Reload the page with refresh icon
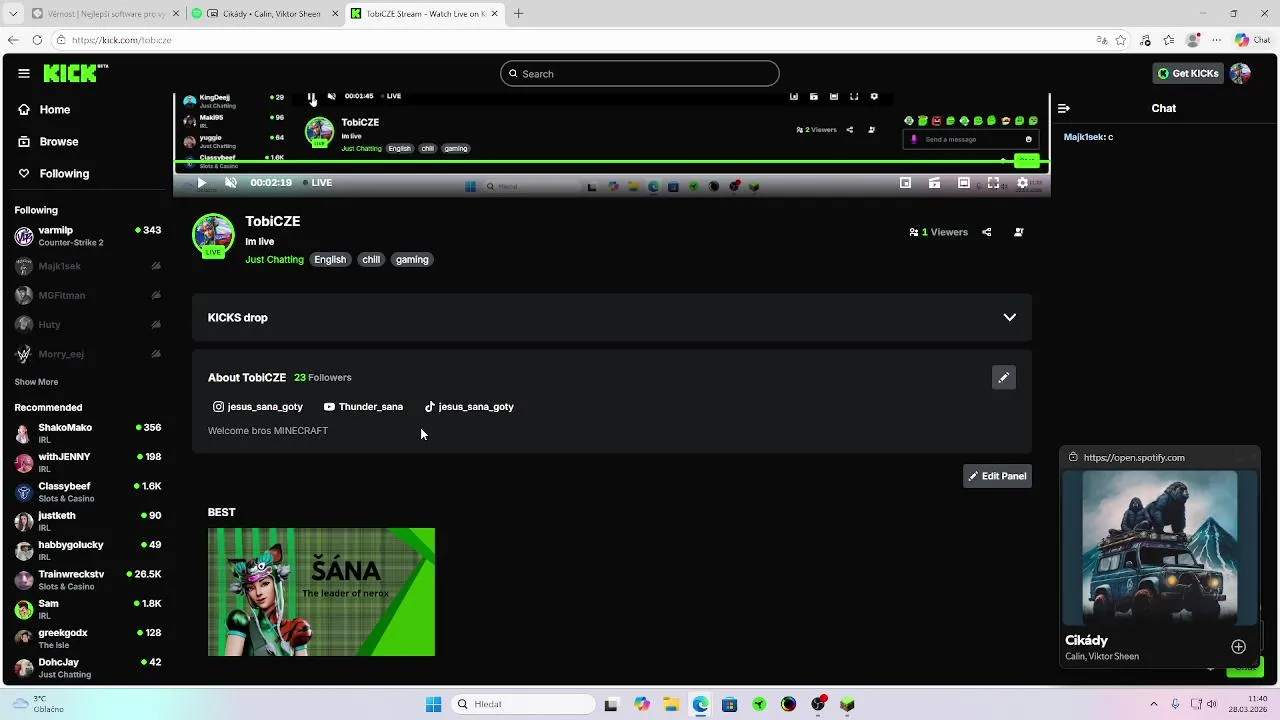This screenshot has width=1280, height=720. pos(37,40)
